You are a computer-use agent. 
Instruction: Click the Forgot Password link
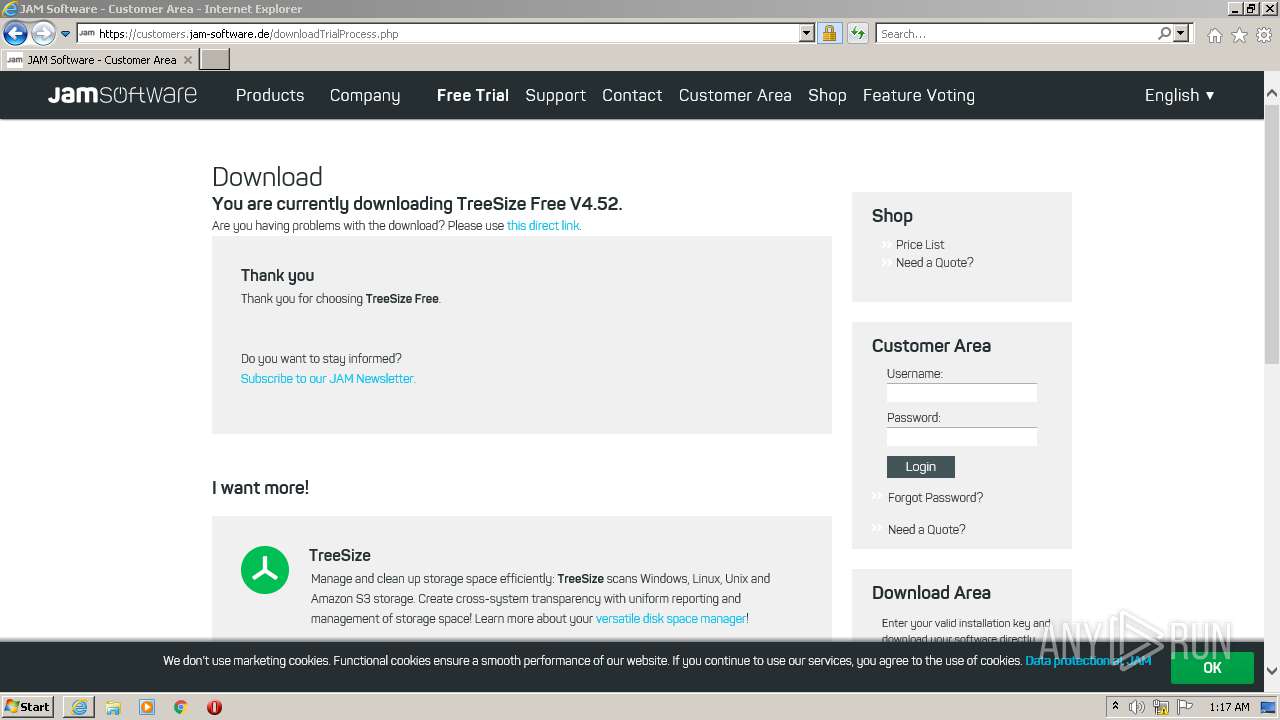click(x=935, y=498)
